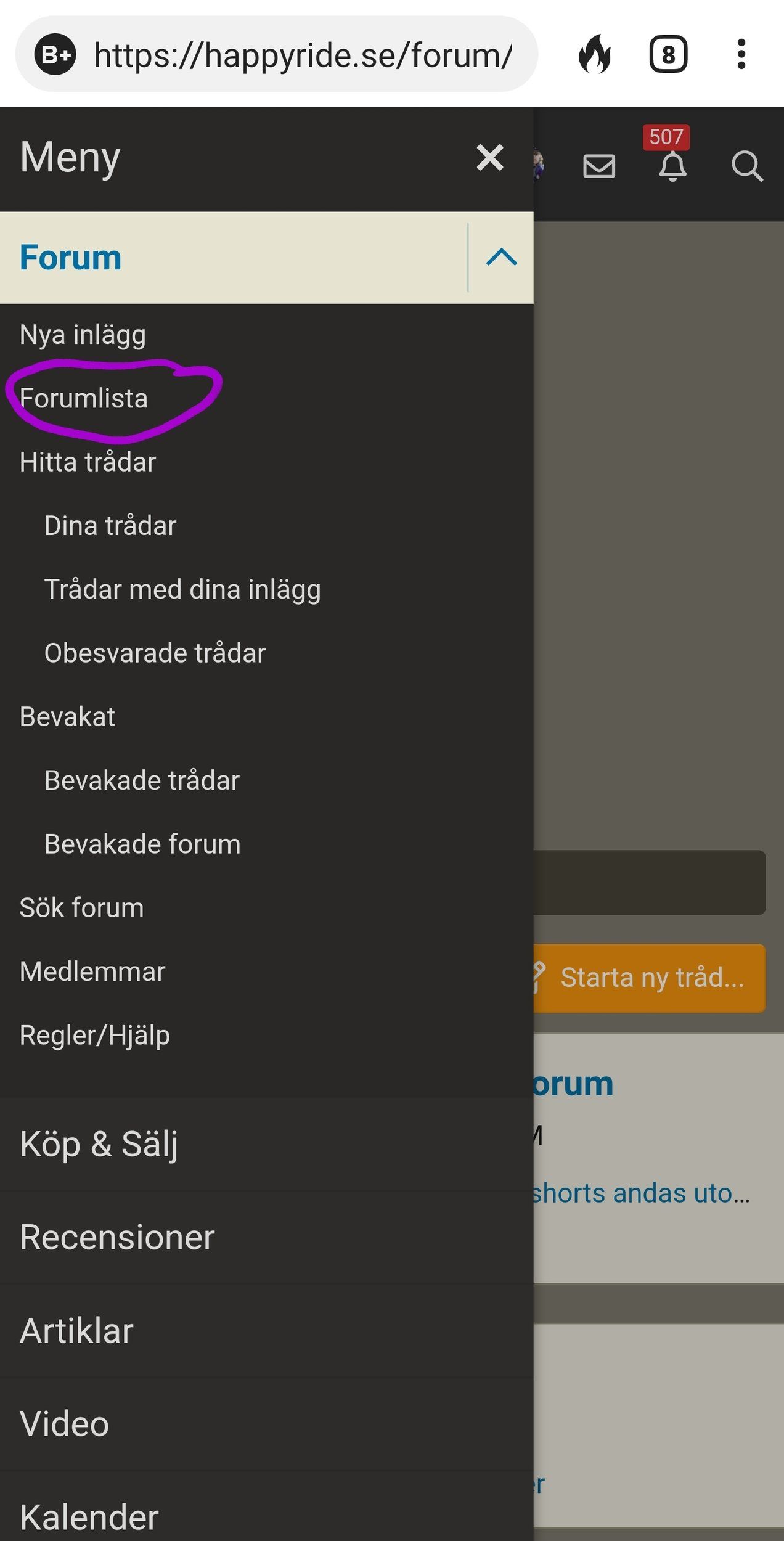Open the notifications bell icon
The image size is (784, 1541).
(672, 165)
